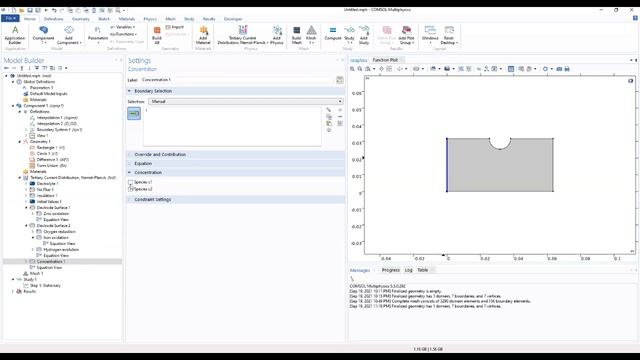
Task: Click the help question mark icon
Action: click(x=635, y=18)
